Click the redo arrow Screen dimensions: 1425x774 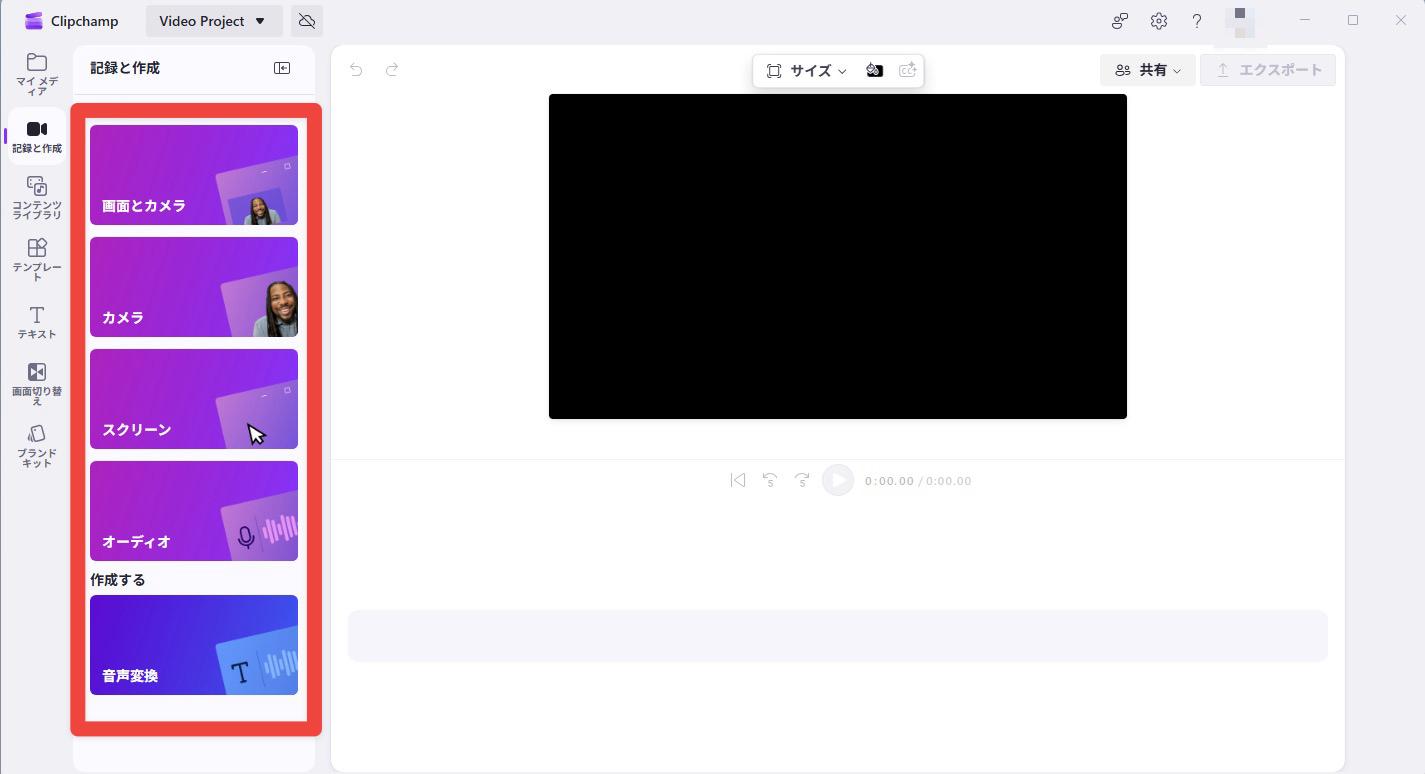(392, 69)
